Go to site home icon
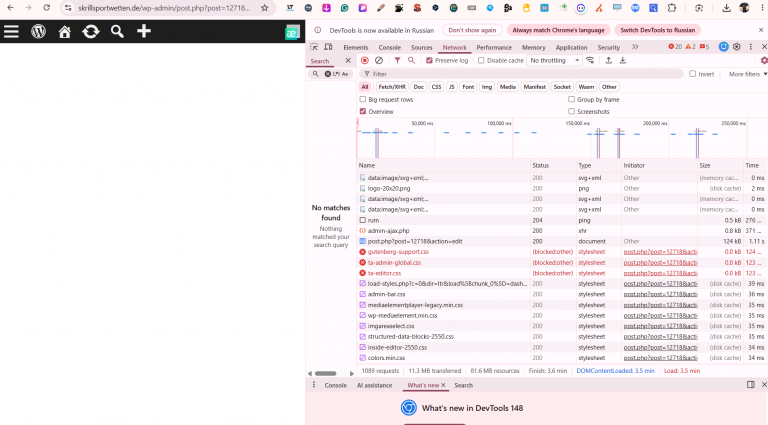The height and width of the screenshot is (425, 768). (x=65, y=32)
